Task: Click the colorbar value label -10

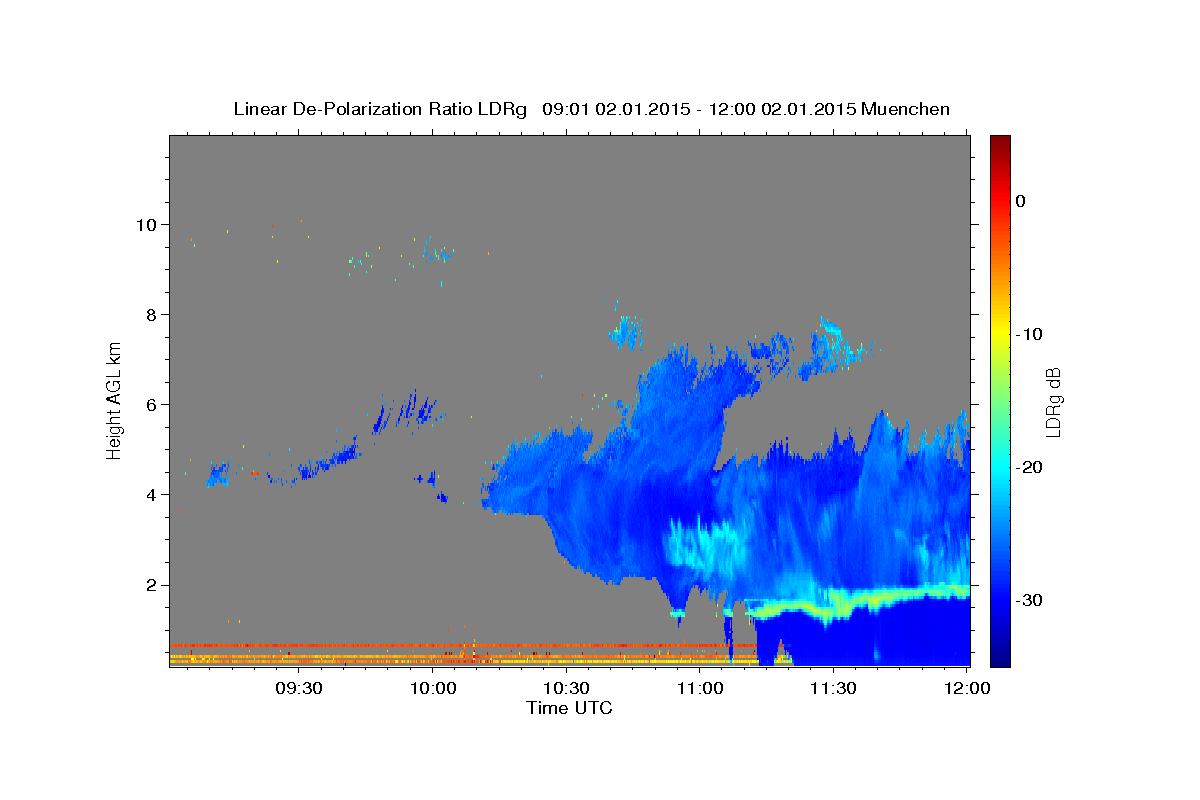Action: tap(1029, 334)
